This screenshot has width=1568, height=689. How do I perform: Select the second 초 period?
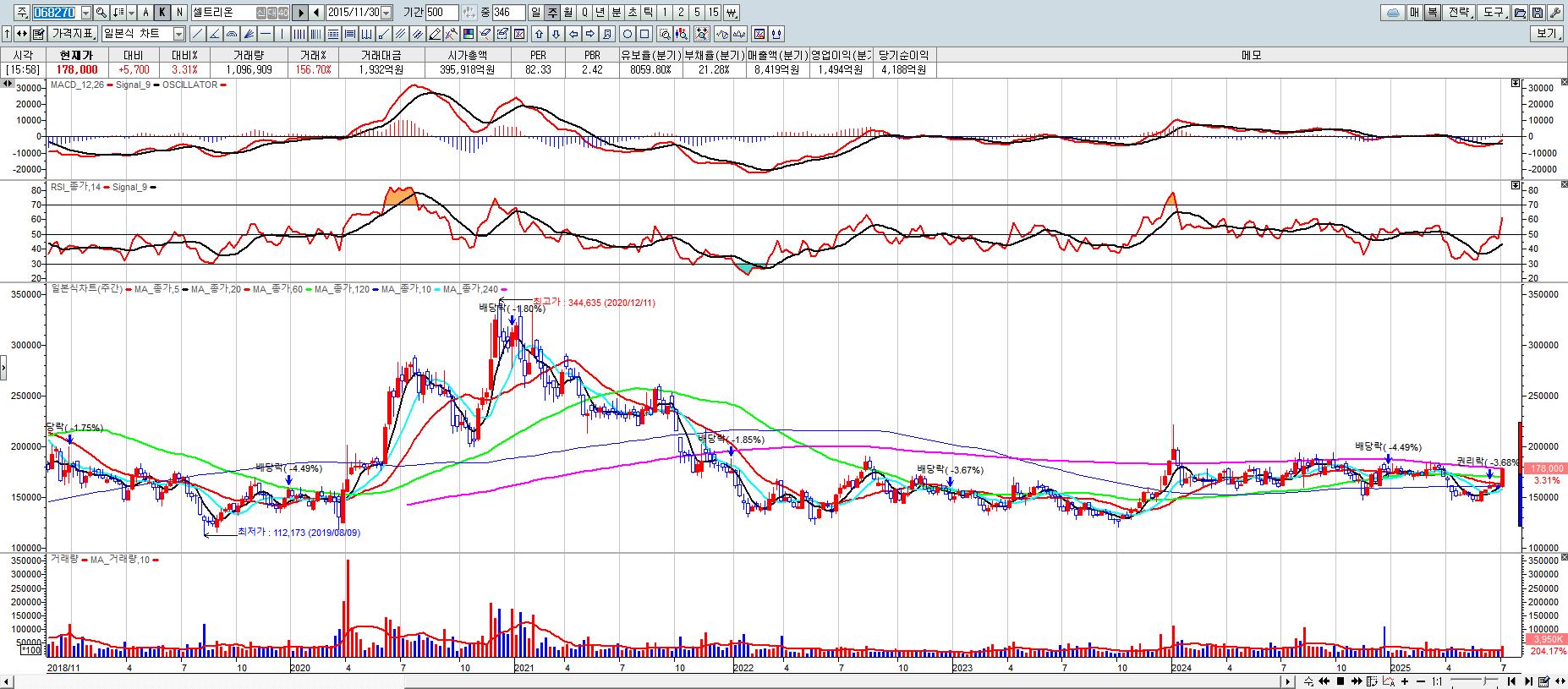631,13
